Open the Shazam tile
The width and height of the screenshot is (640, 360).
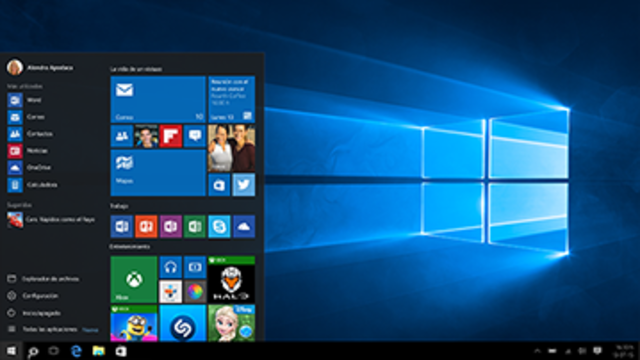click(182, 323)
